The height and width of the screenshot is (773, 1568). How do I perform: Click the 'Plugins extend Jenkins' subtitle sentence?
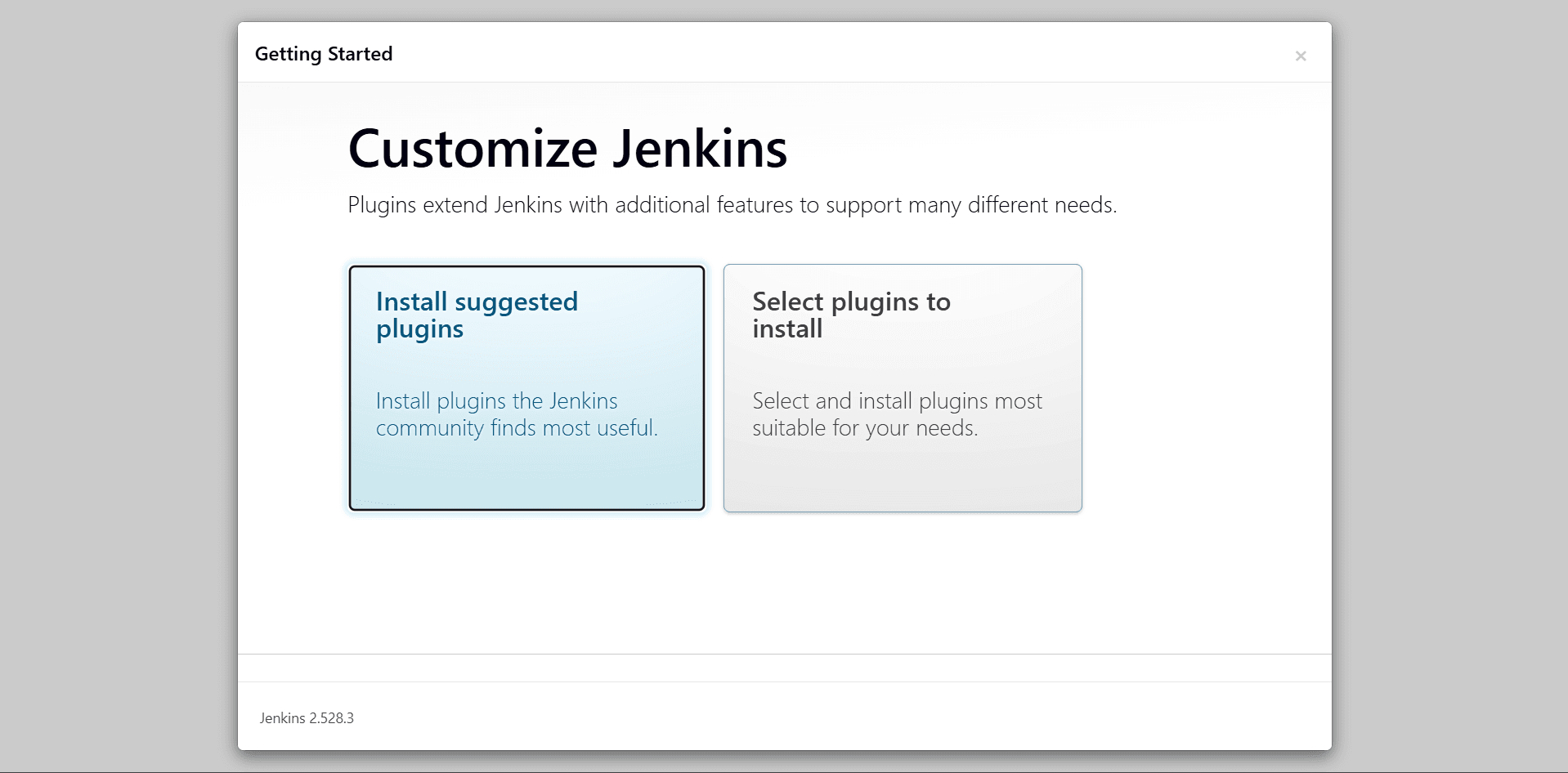coord(732,205)
